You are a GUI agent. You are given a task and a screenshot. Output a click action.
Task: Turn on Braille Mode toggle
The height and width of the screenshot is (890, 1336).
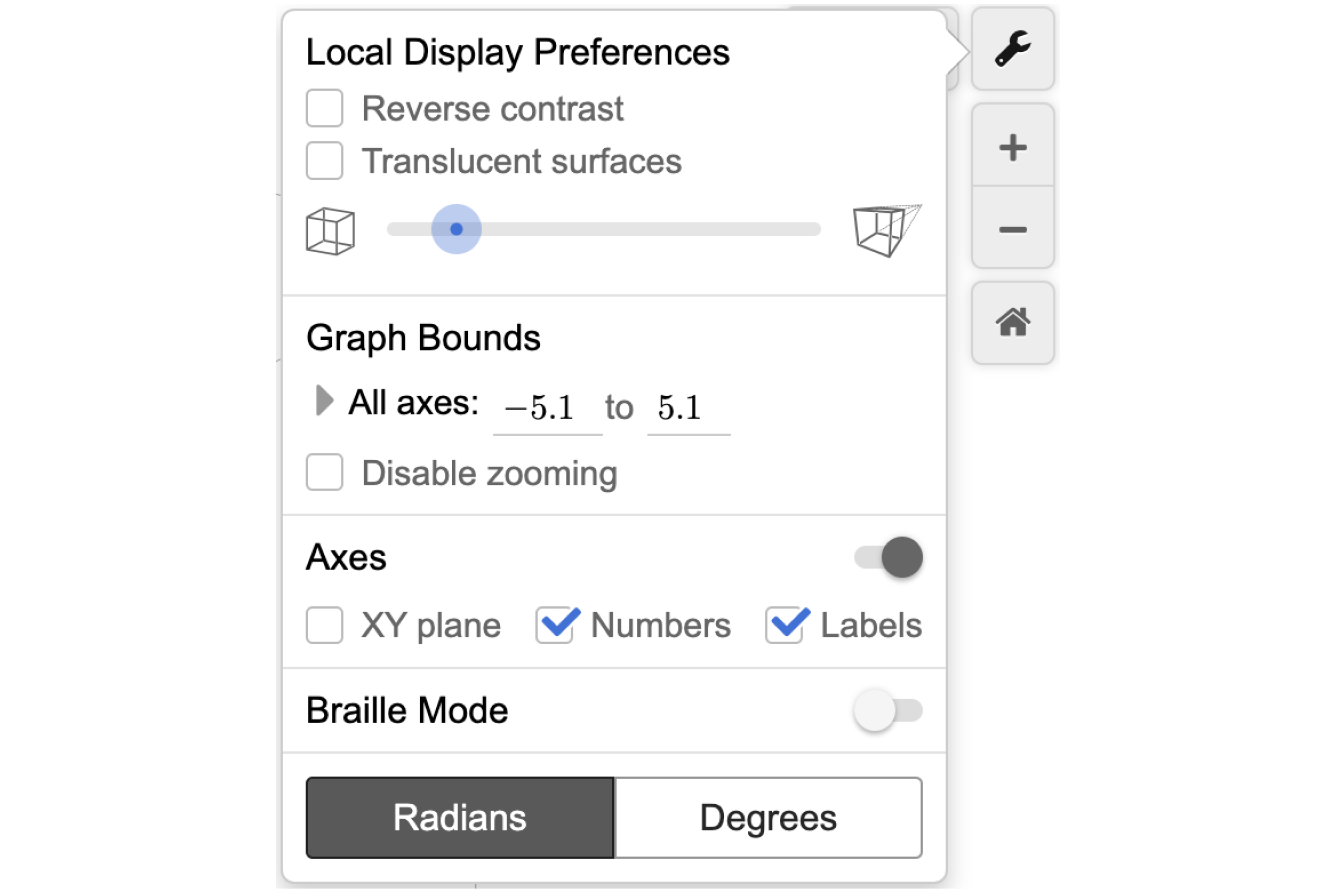887,711
